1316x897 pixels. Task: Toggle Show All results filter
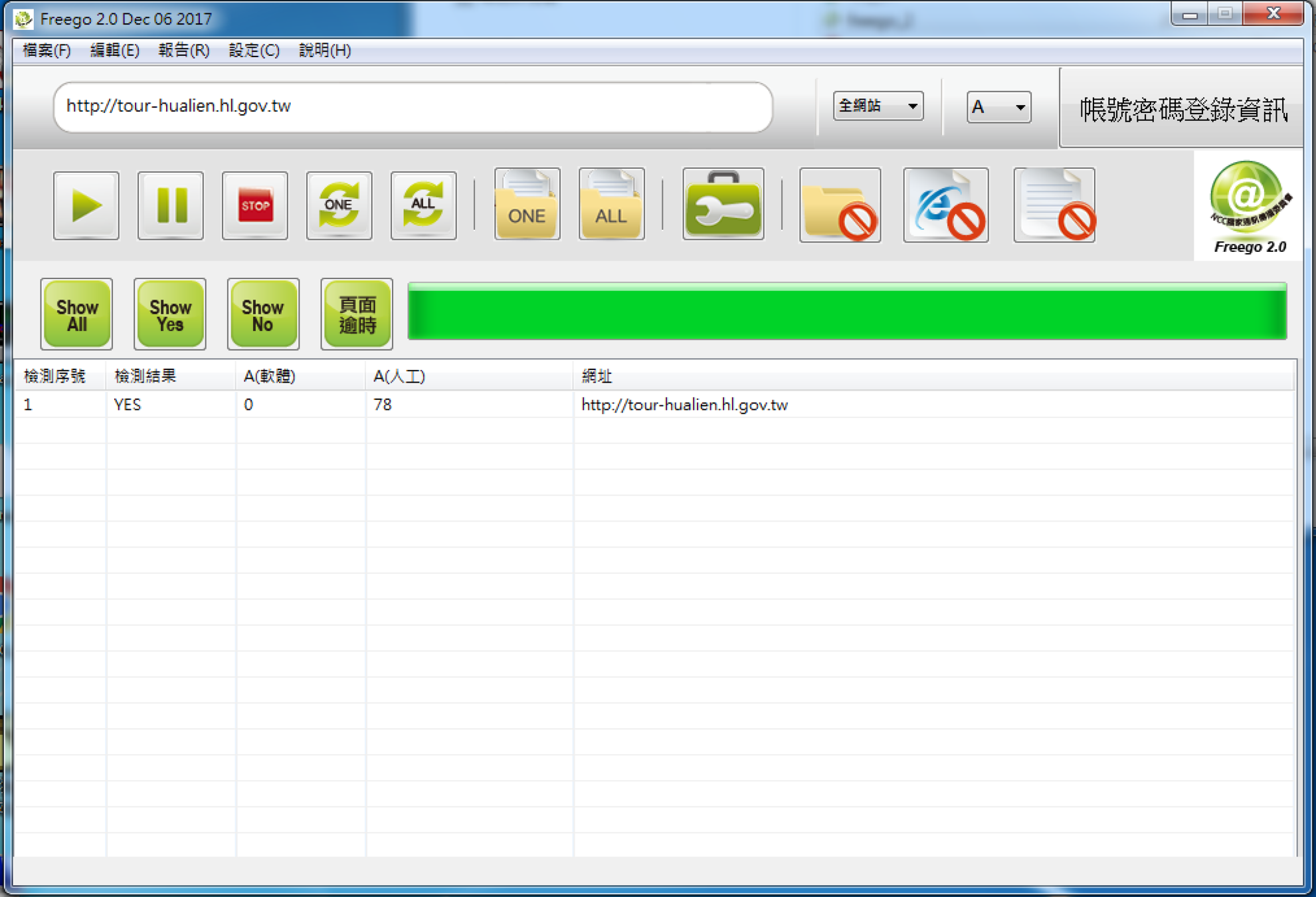(x=76, y=314)
